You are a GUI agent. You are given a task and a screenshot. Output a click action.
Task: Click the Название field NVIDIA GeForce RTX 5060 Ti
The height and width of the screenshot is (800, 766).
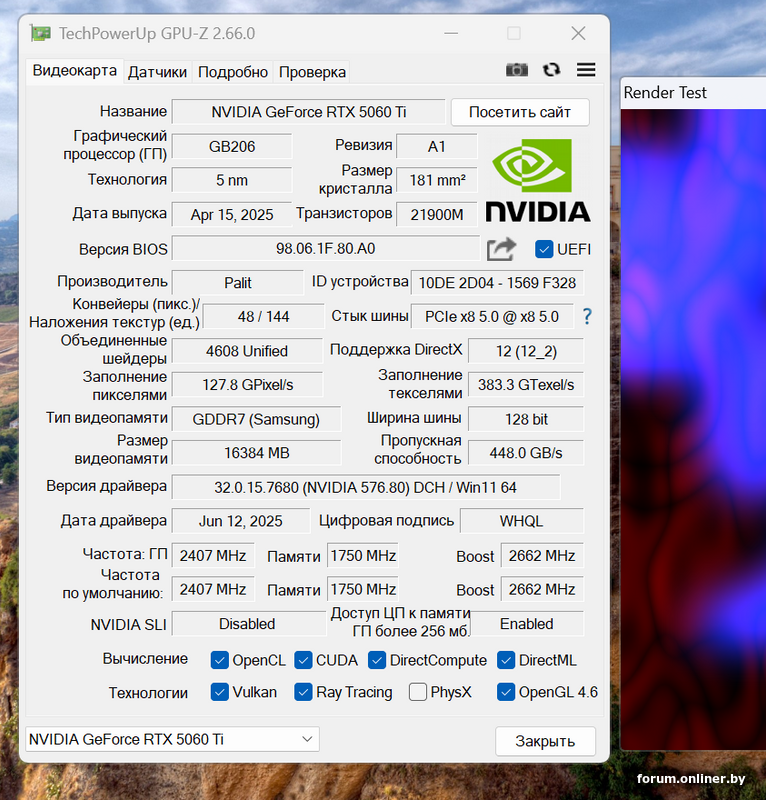pyautogui.click(x=309, y=112)
